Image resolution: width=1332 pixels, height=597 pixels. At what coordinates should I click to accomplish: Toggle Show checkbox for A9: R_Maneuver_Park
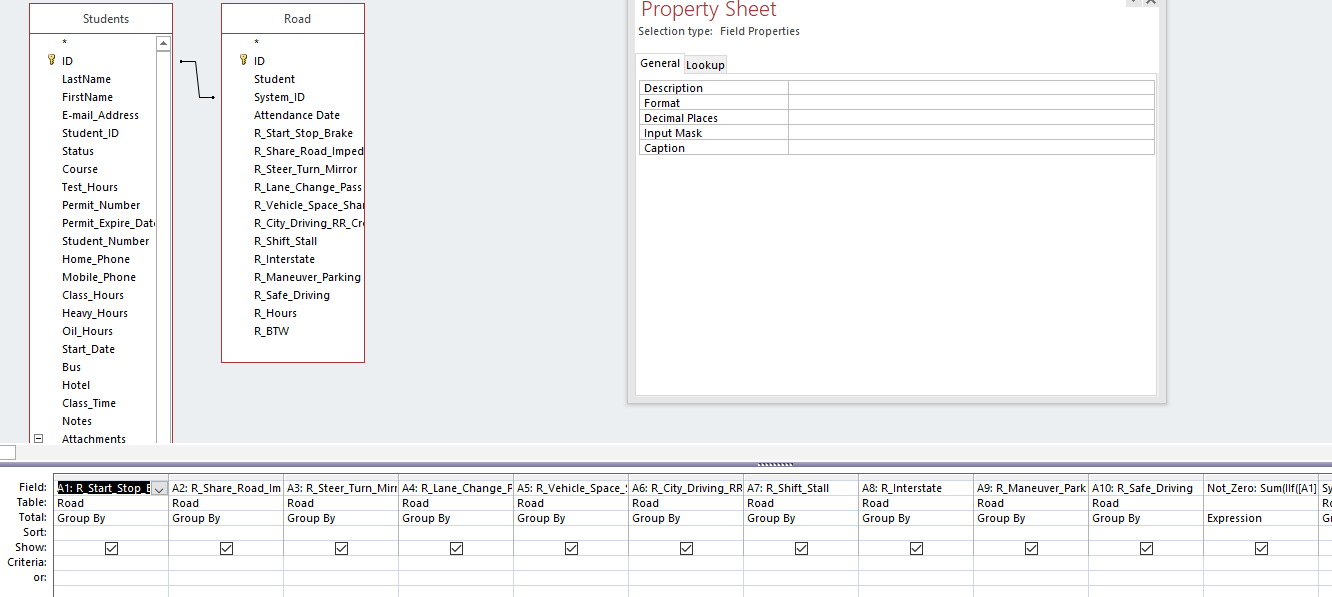(x=1031, y=548)
